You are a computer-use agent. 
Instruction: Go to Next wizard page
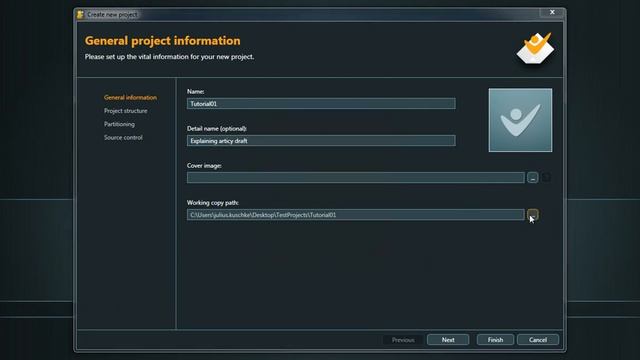tap(448, 340)
